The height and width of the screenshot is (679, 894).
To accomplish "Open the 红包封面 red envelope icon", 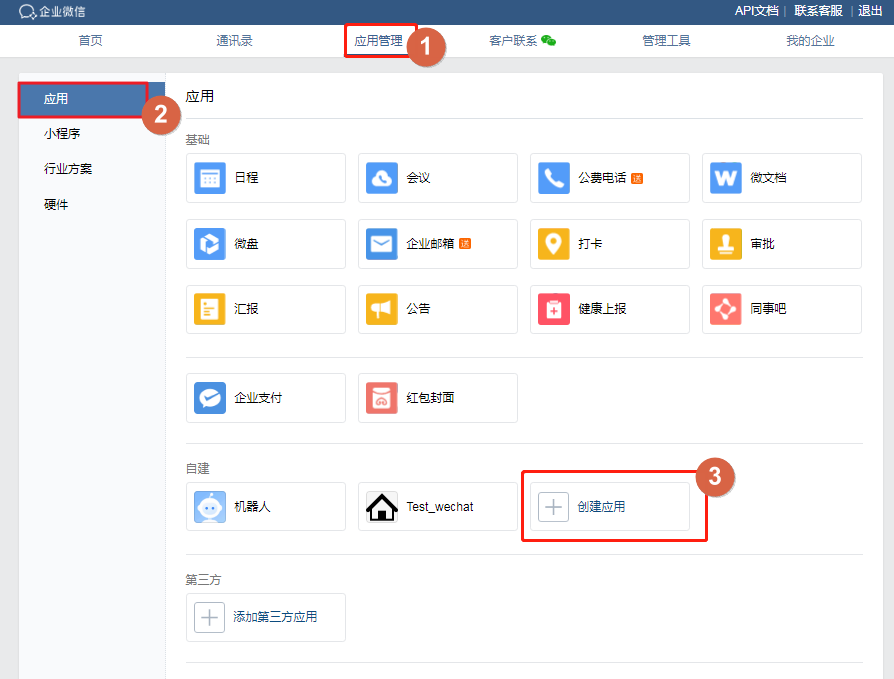I will pos(382,398).
